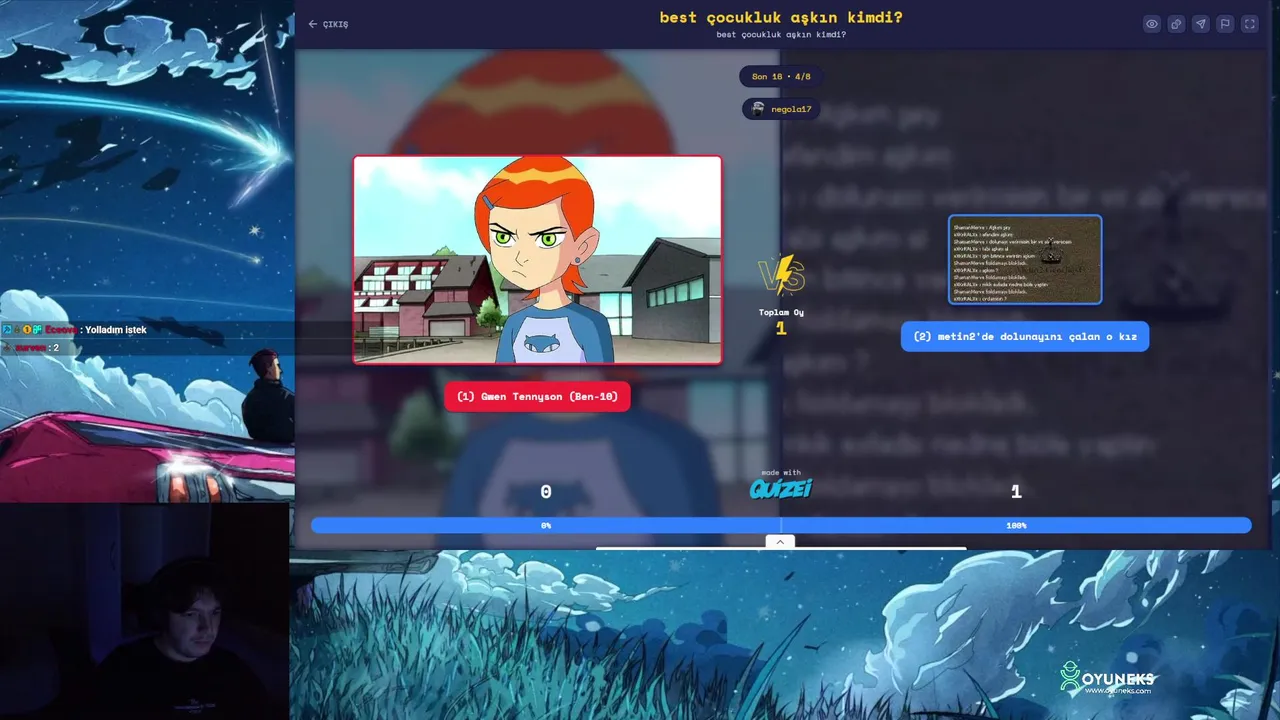This screenshot has width=1280, height=720.
Task: Click the paper plane share icon
Action: pyautogui.click(x=1201, y=24)
